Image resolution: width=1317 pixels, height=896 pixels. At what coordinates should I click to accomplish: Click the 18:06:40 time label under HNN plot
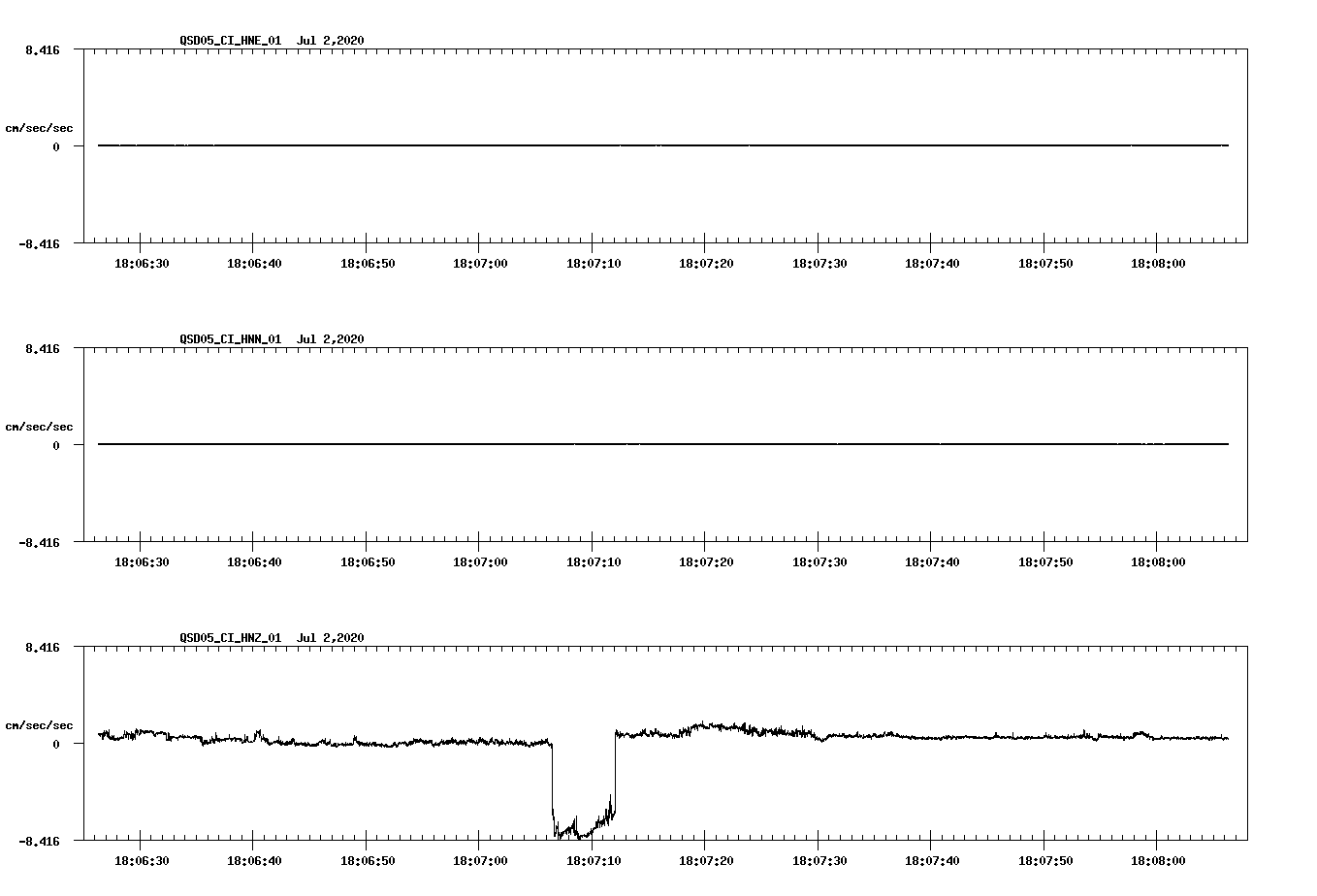(254, 562)
